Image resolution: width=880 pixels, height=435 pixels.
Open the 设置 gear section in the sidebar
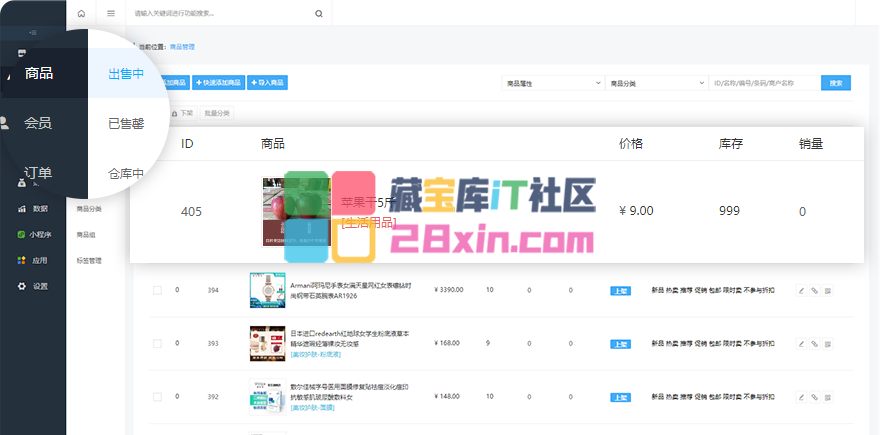point(33,286)
